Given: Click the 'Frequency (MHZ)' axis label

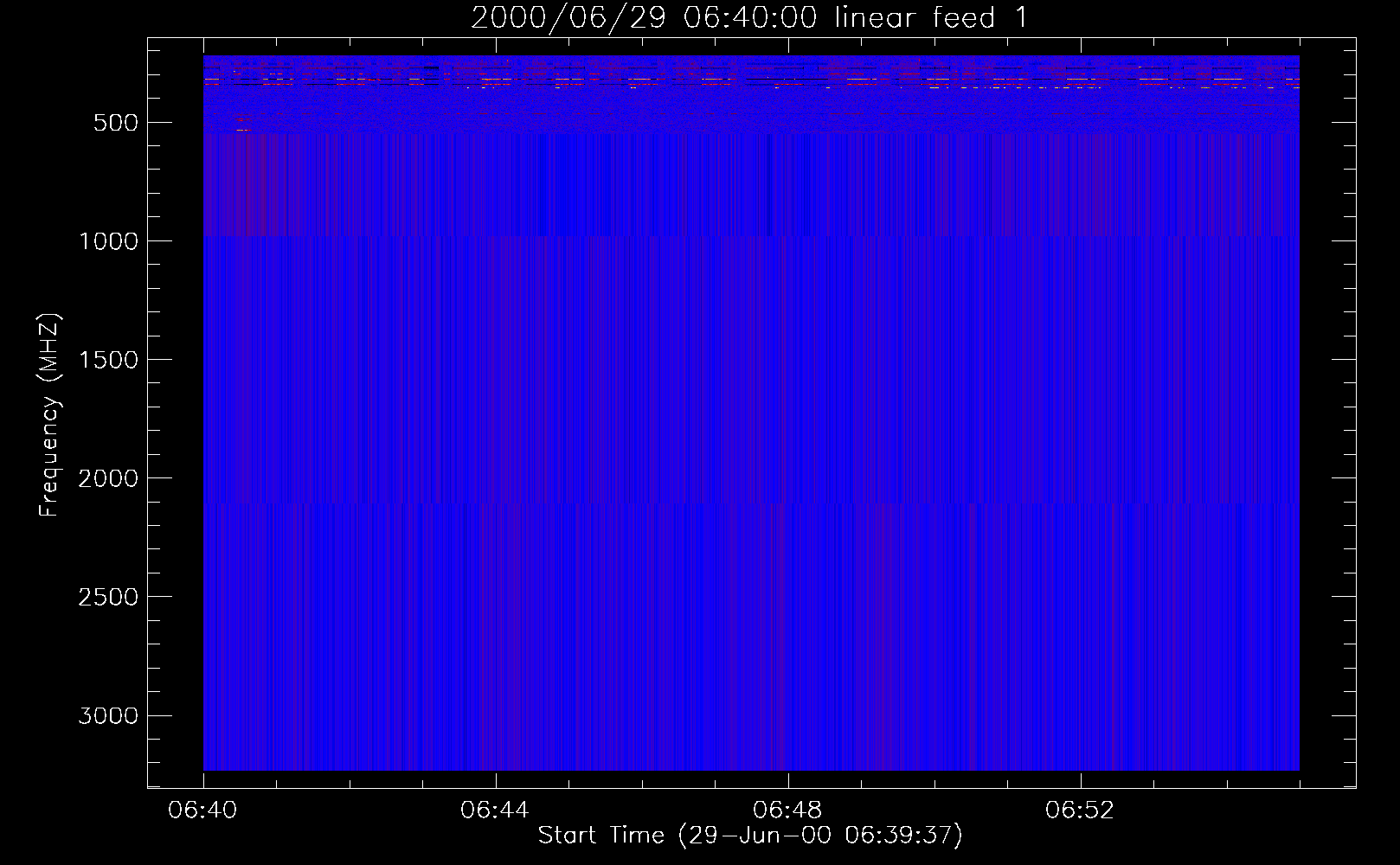Looking at the screenshot, I should tap(50, 415).
